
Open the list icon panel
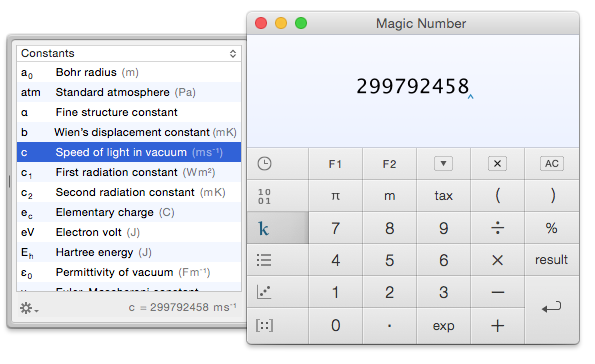click(264, 260)
